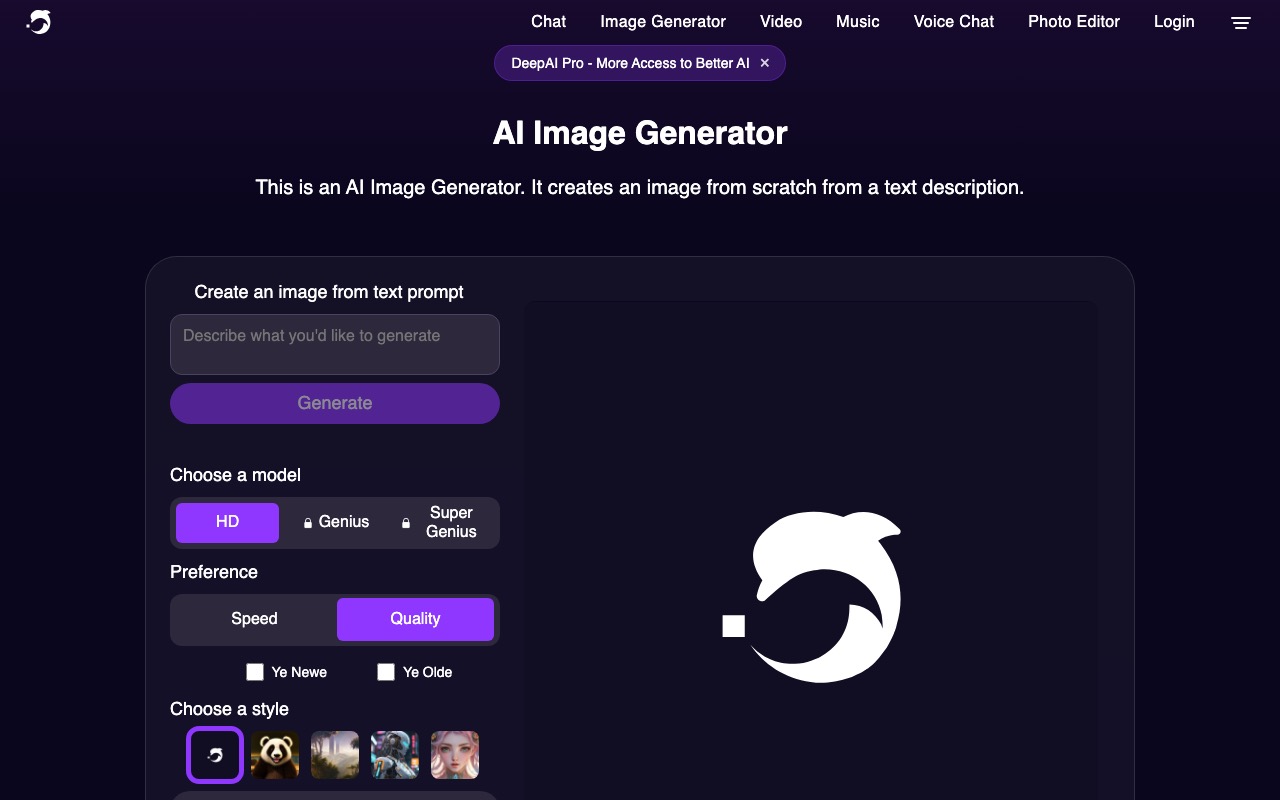Screen dimensions: 1280x800
Task: Click the DeepAI dolphin logo
Action: [x=38, y=21]
